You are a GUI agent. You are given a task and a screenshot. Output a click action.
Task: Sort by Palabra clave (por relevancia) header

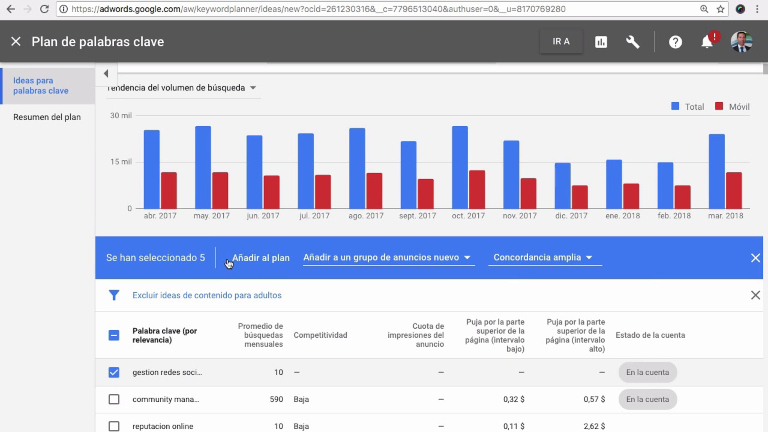pos(165,336)
